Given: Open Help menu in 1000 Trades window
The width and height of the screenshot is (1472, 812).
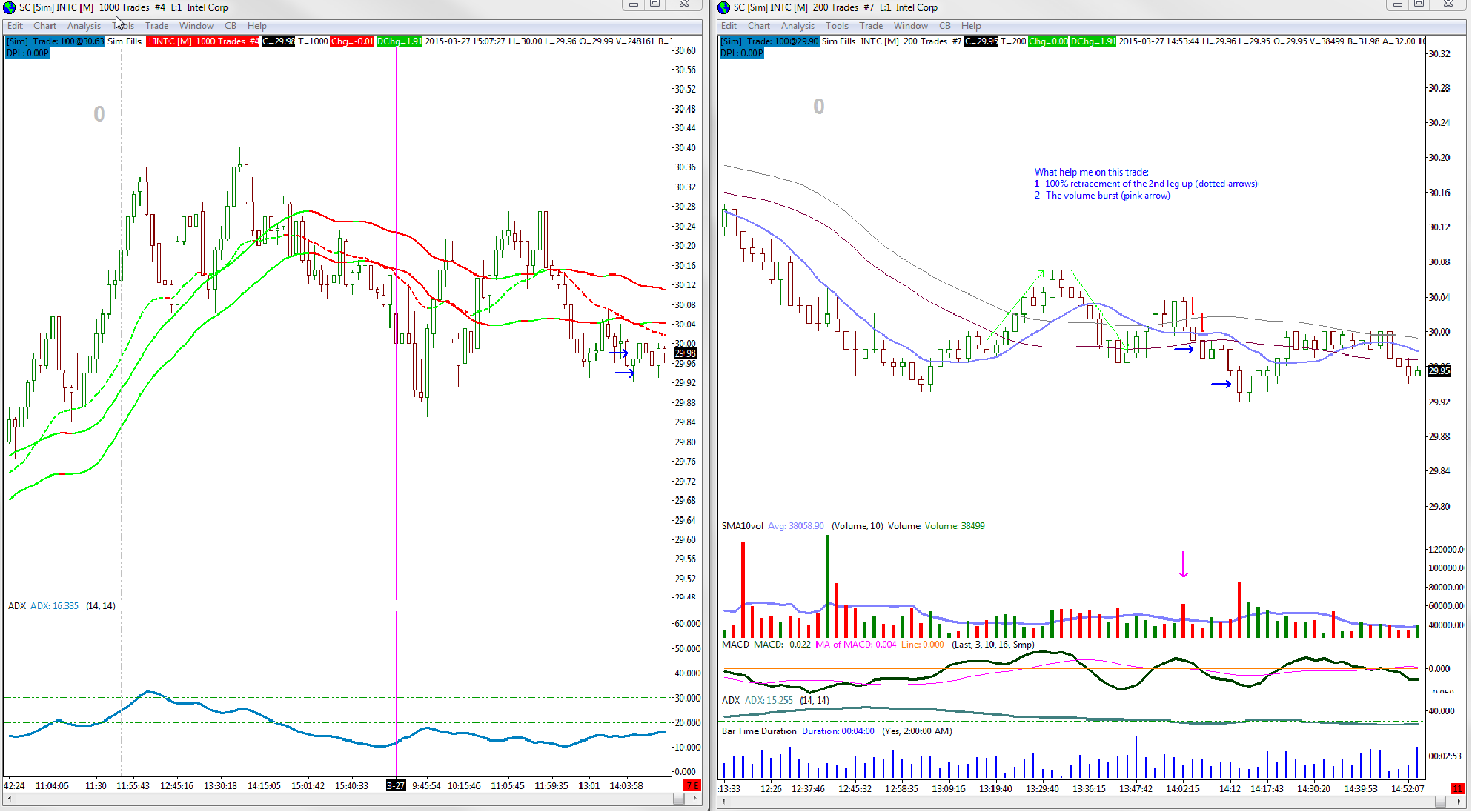Looking at the screenshot, I should [x=256, y=25].
